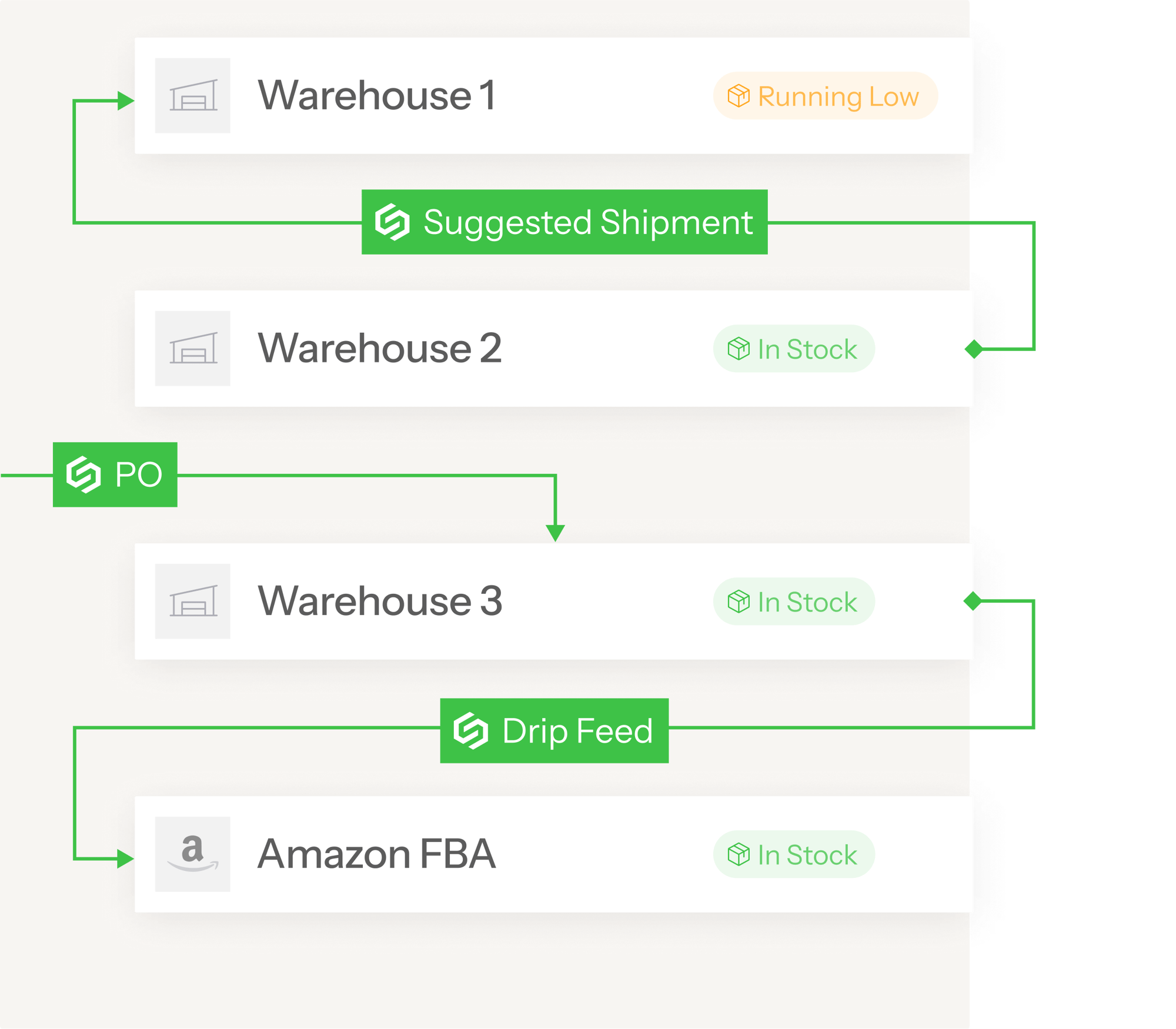This screenshot has height=1029, width=1176.
Task: Select the Running Low status badge
Action: point(825,96)
